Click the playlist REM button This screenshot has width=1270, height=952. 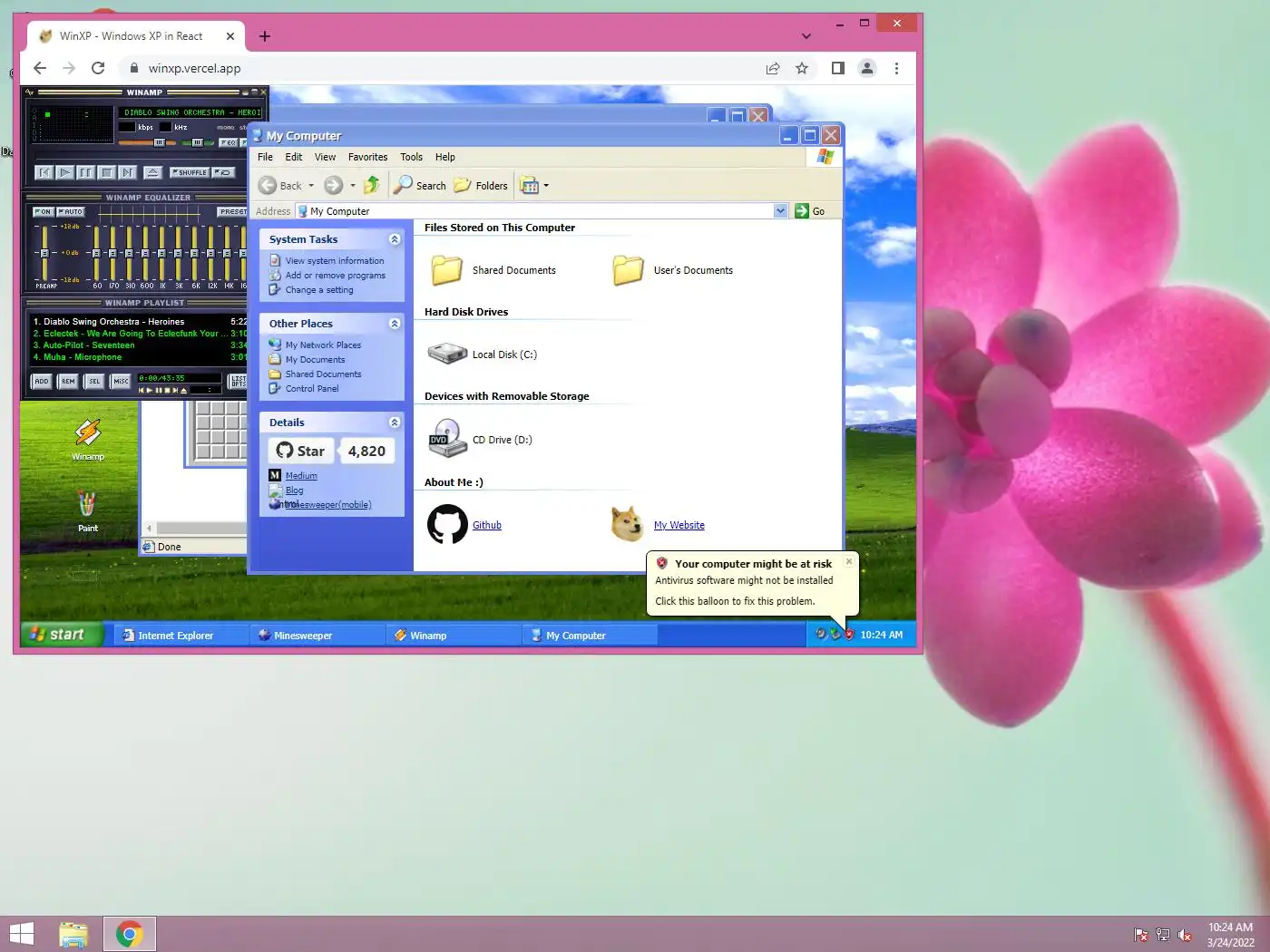point(68,381)
